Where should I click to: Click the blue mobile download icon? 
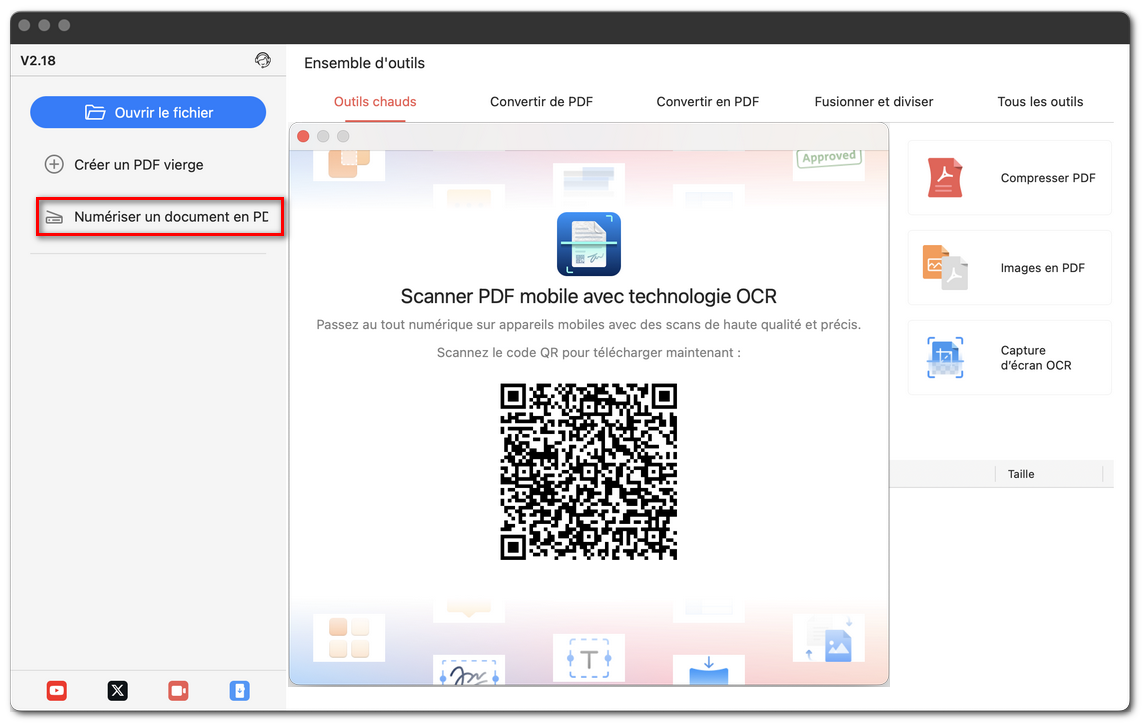pos(239,690)
